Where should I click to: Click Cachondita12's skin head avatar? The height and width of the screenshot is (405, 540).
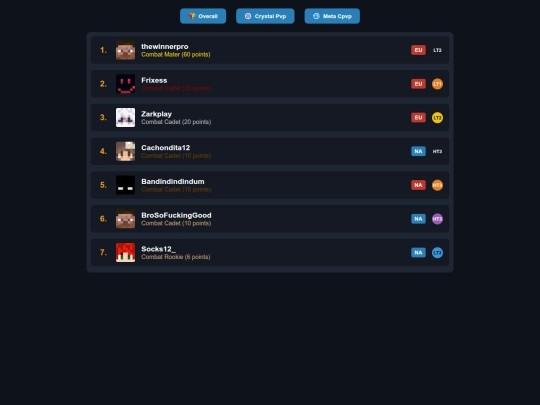click(125, 151)
